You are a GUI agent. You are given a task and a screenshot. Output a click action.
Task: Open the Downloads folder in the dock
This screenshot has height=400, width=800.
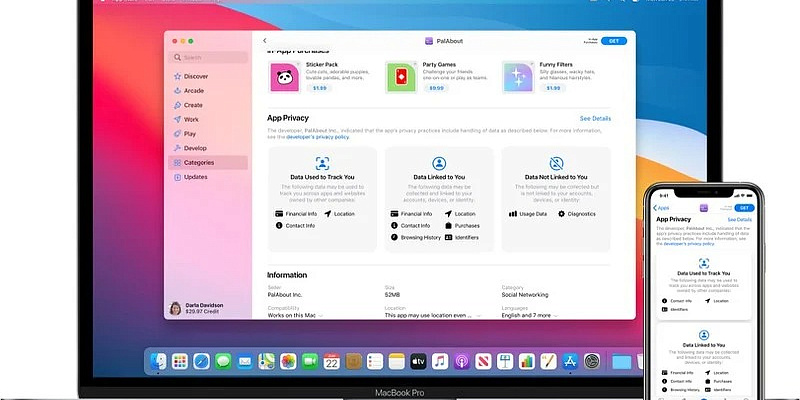tap(621, 362)
